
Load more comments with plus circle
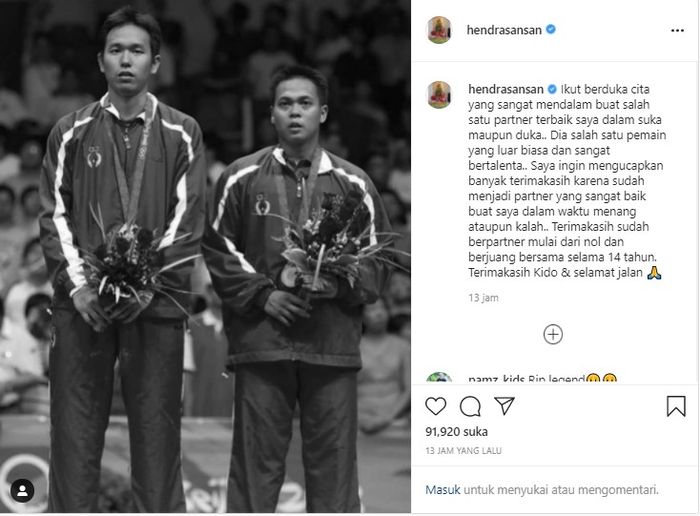(553, 334)
